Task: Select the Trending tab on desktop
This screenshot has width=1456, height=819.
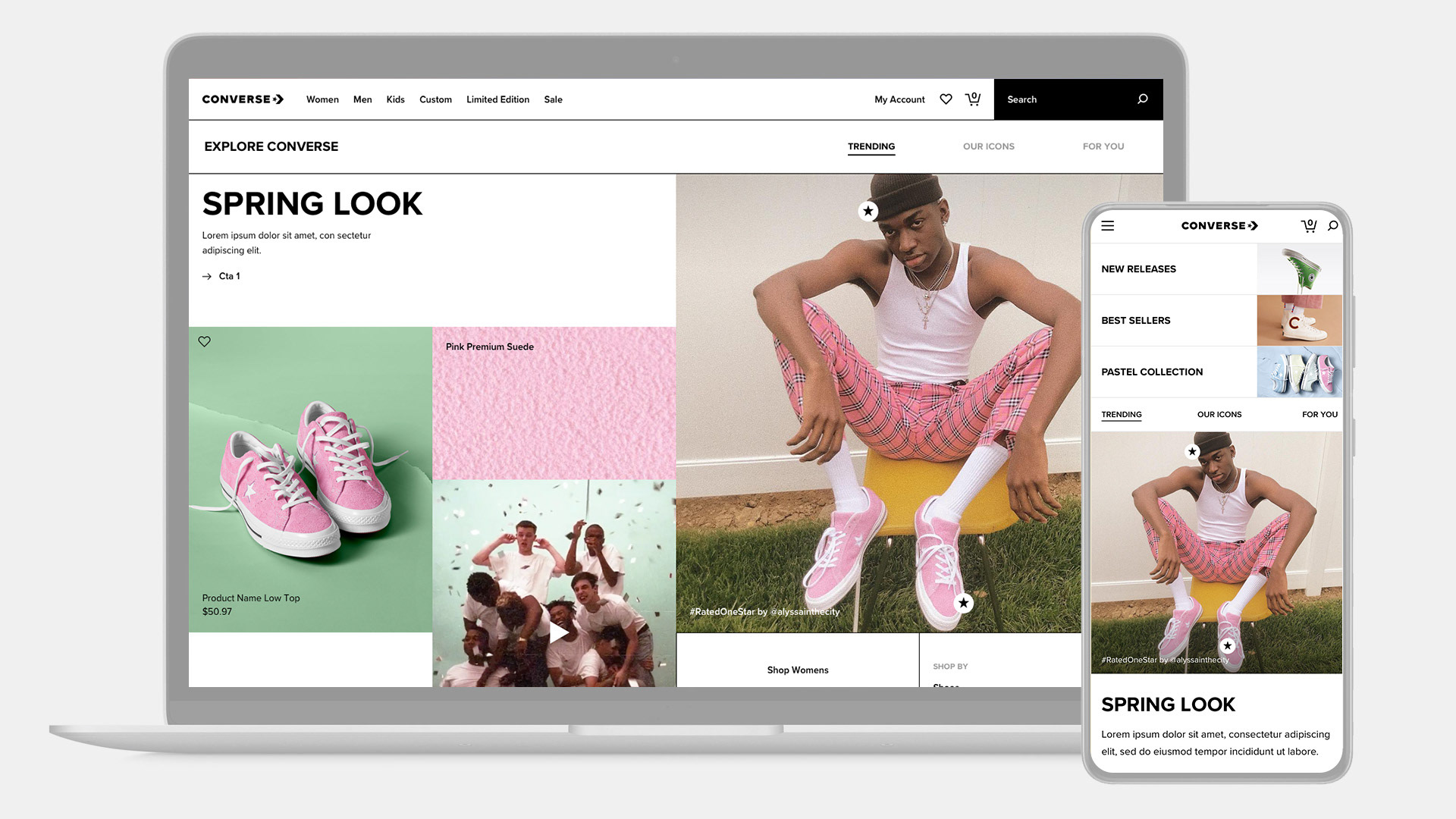Action: pos(871,146)
